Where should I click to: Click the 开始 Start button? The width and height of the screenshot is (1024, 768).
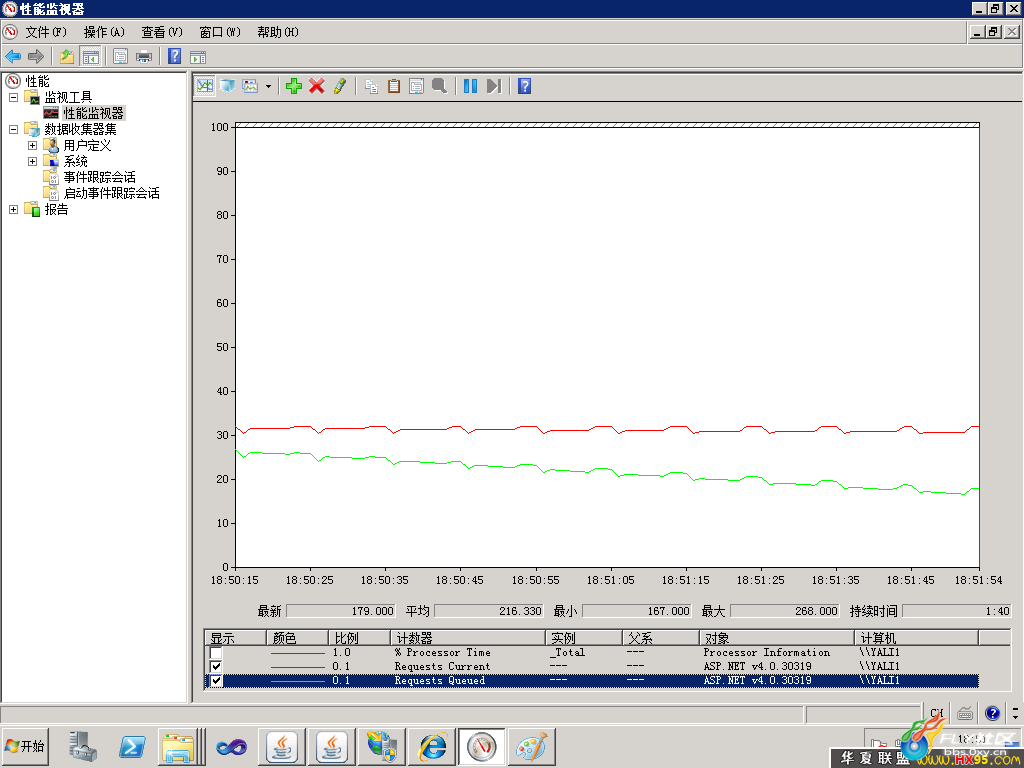click(25, 746)
